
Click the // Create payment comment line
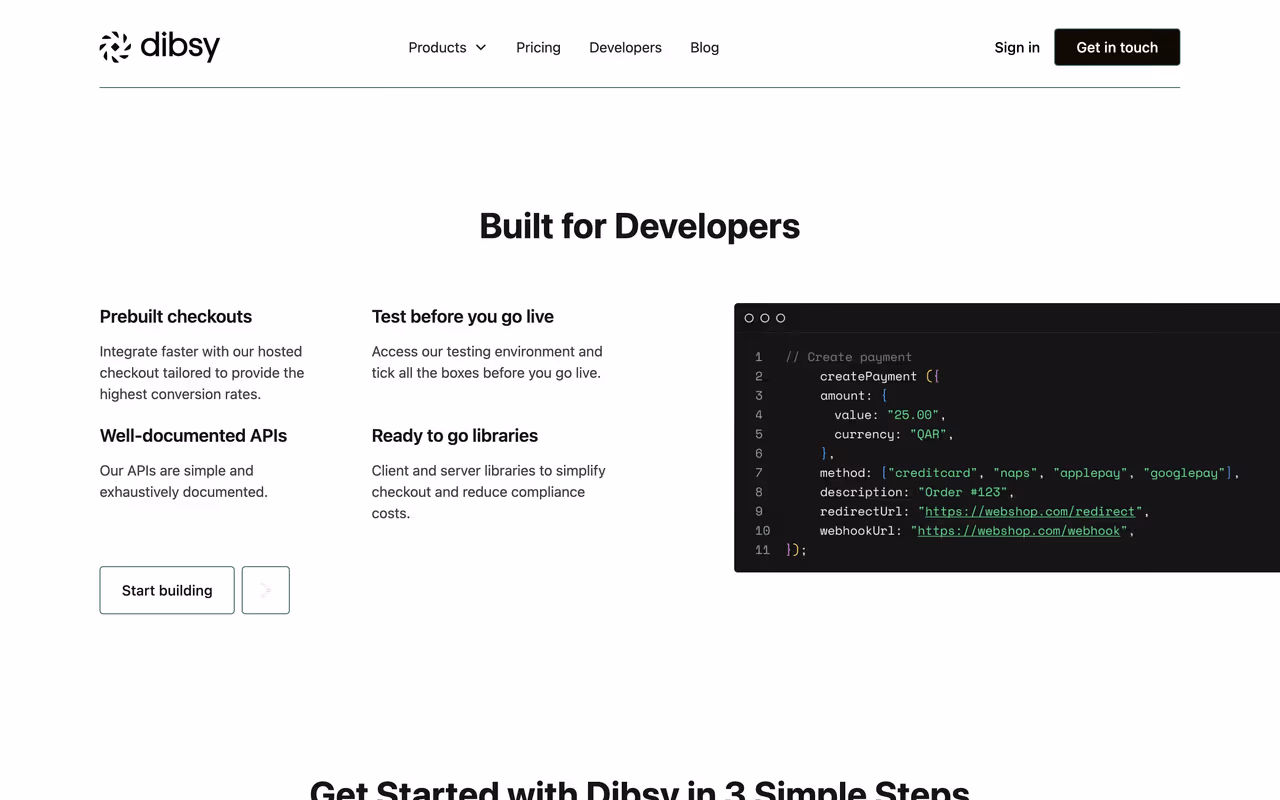click(x=849, y=357)
